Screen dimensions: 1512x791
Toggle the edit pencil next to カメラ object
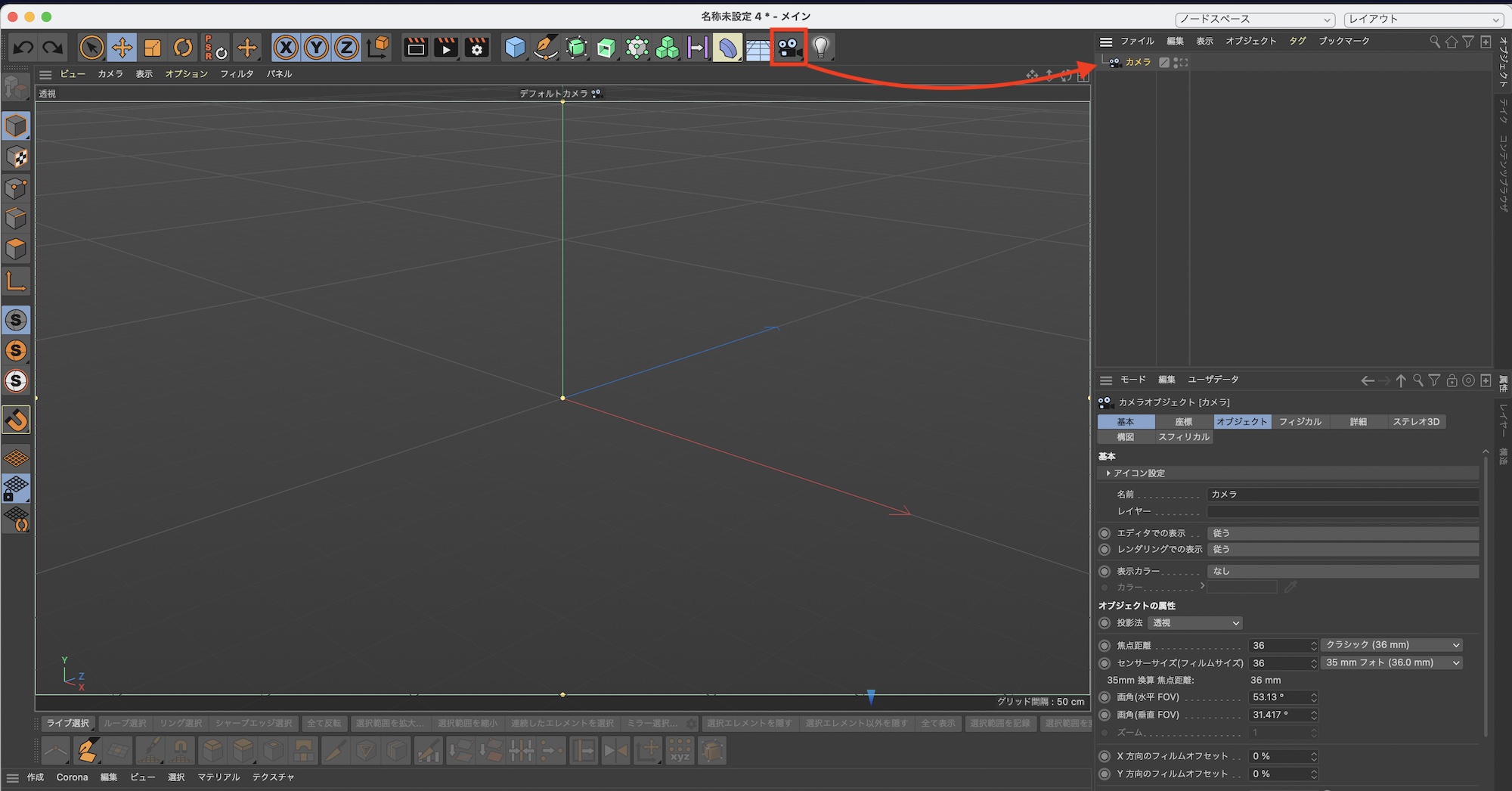point(1164,62)
